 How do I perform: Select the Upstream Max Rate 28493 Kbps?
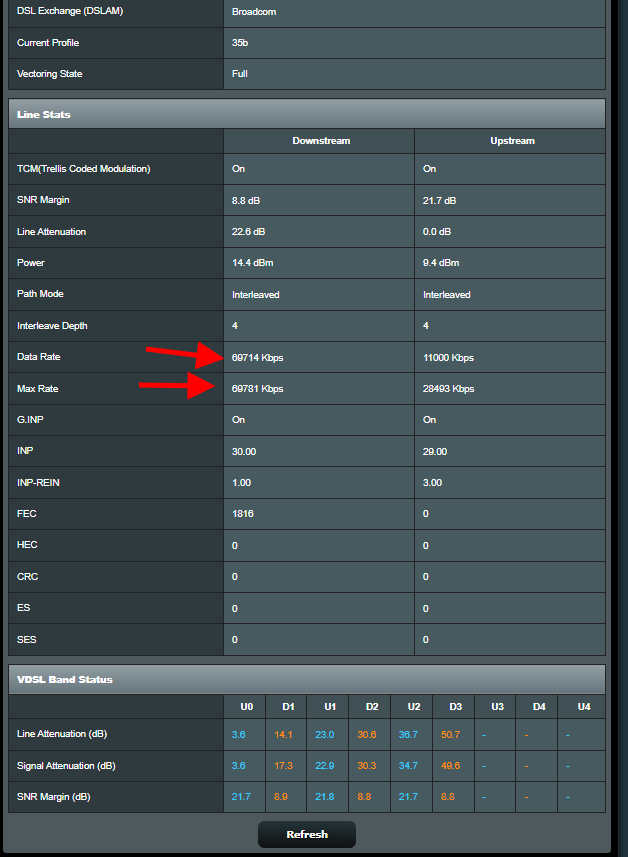click(448, 389)
